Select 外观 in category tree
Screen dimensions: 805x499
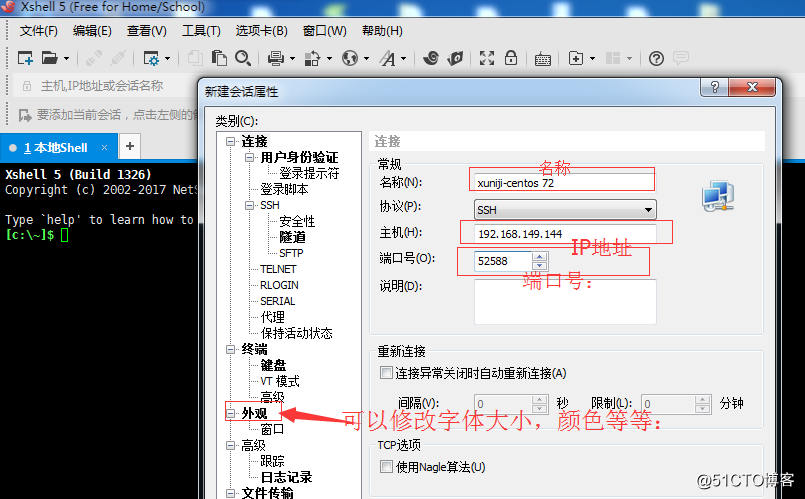click(x=254, y=413)
